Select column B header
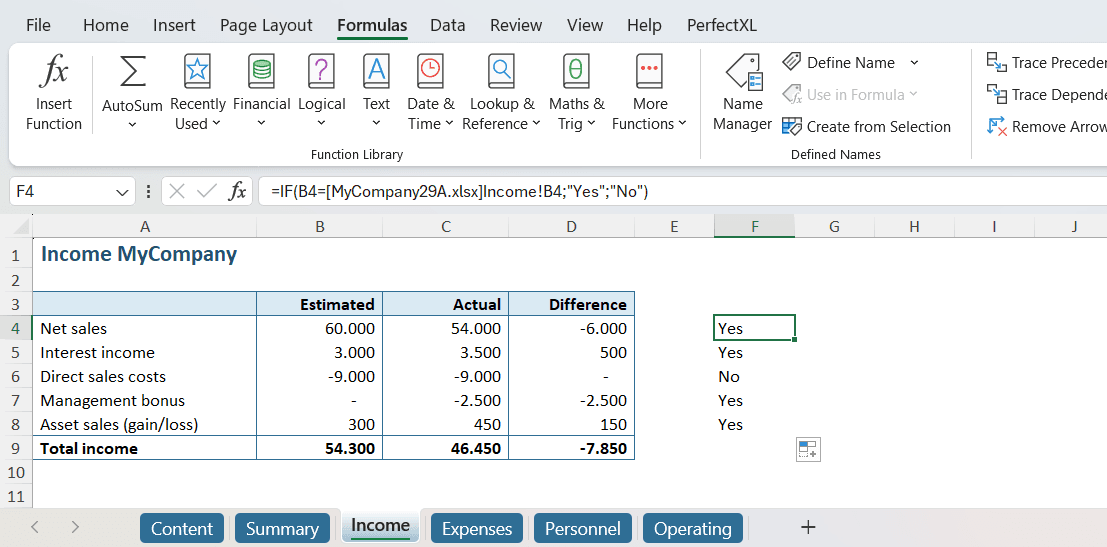 pos(320,227)
